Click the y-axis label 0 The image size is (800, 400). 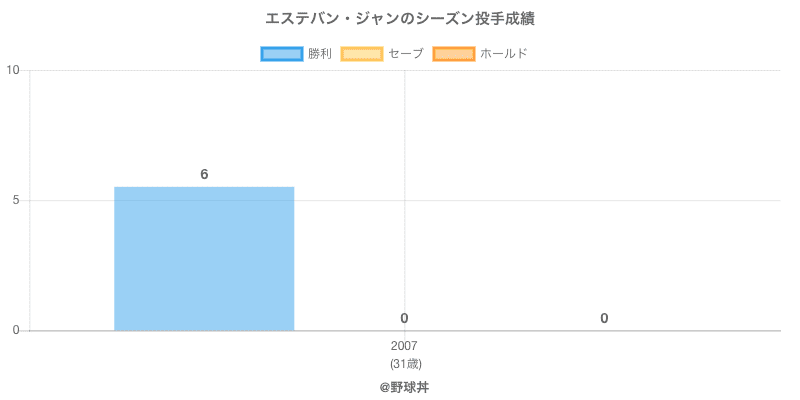(16, 330)
